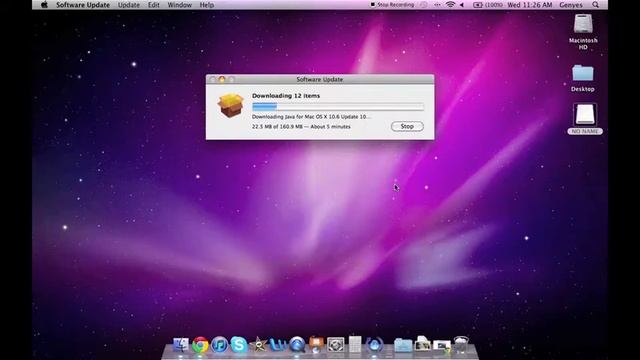Open Spotlight search magnifier

(x=596, y=5)
